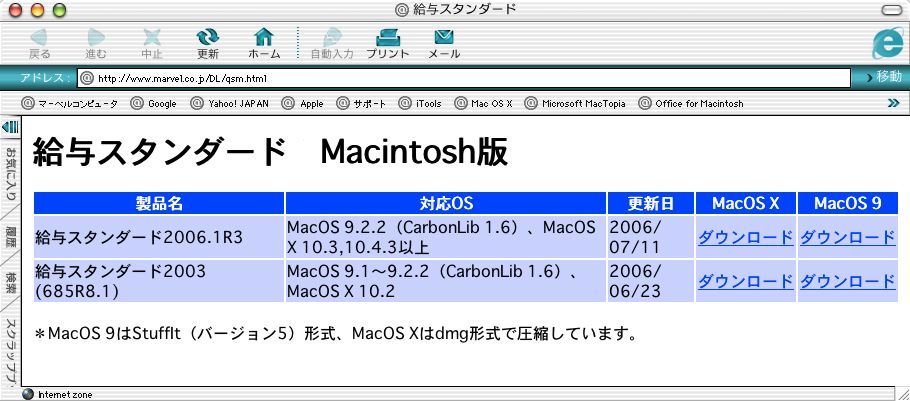The height and width of the screenshot is (401, 910).
Task: Click the page icon in the address bar
Action: (86, 78)
